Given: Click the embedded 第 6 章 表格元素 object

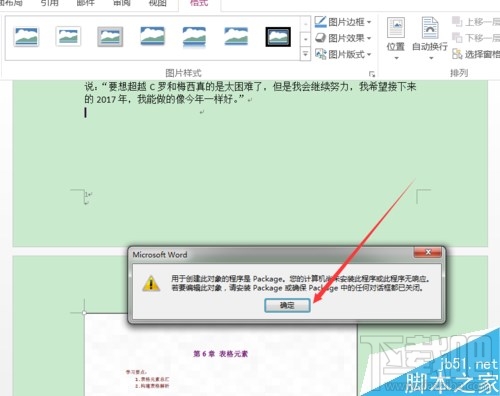Looking at the screenshot, I should point(220,354).
